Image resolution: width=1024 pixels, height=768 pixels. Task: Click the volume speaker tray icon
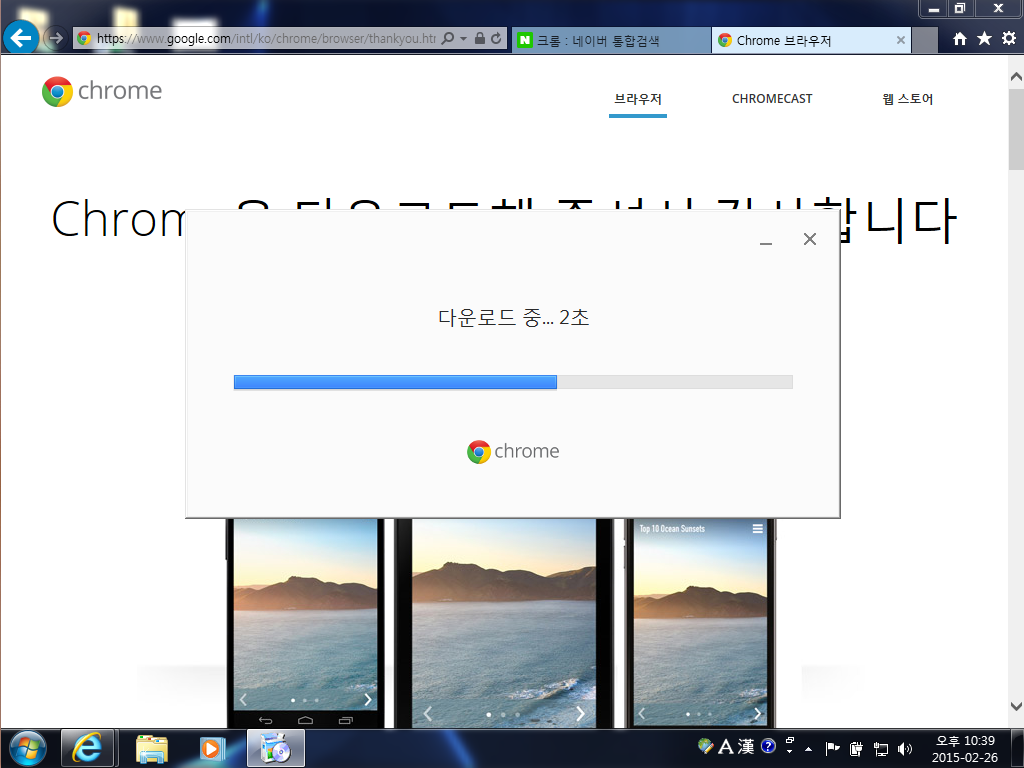pyautogui.click(x=904, y=749)
